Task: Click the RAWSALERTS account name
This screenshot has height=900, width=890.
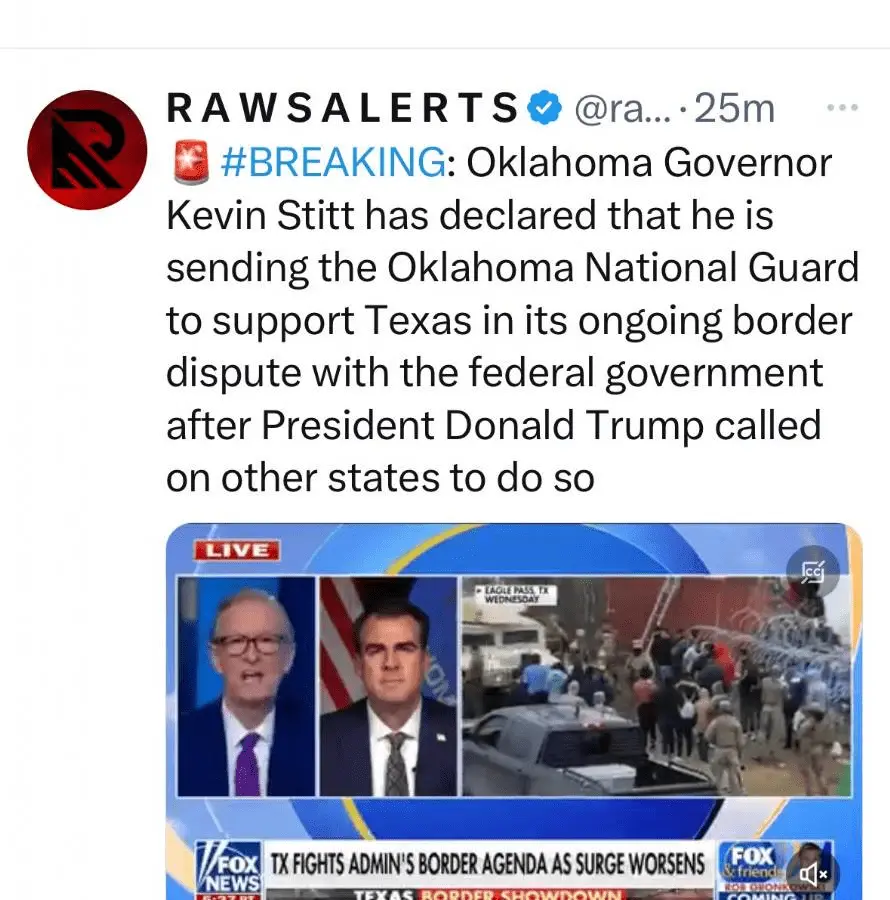Action: pyautogui.click(x=343, y=107)
